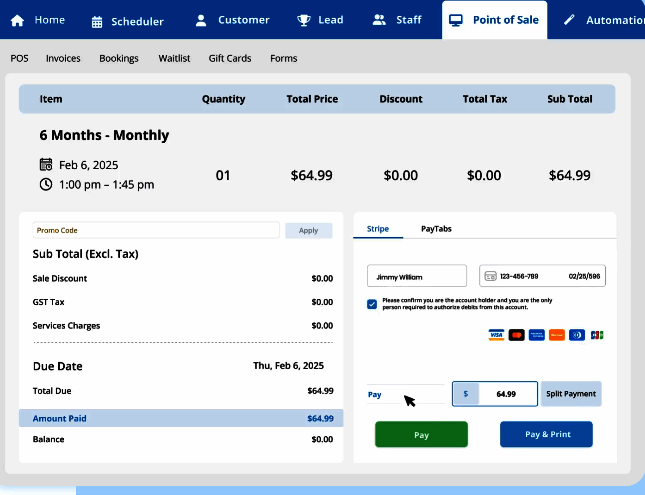The height and width of the screenshot is (495, 645).
Task: Click the Pay & Print button
Action: coord(546,435)
